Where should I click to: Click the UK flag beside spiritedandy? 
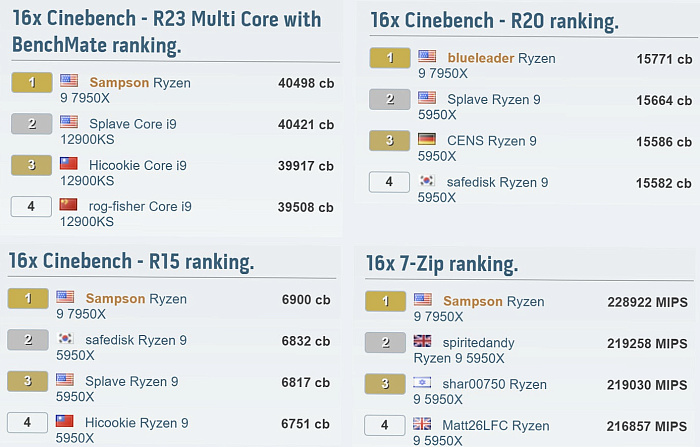(422, 341)
